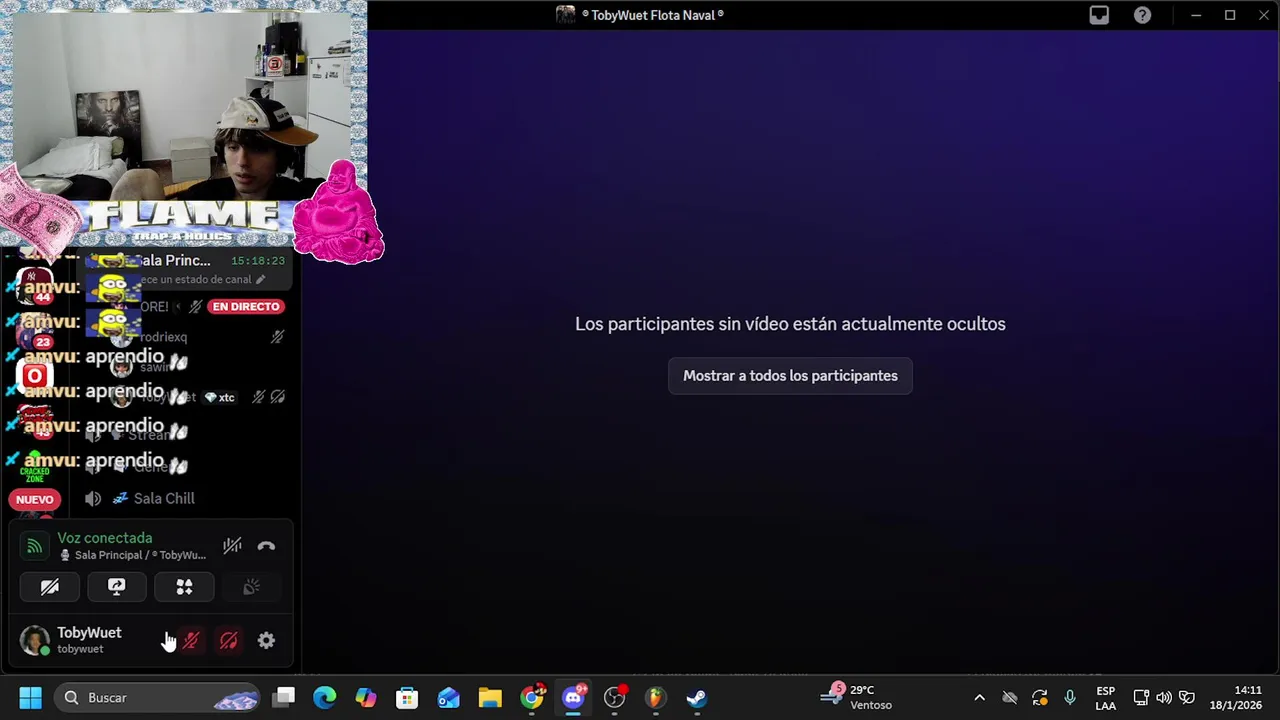Switch to OBS Studio taskbar icon
The height and width of the screenshot is (720, 1280).
[614, 698]
